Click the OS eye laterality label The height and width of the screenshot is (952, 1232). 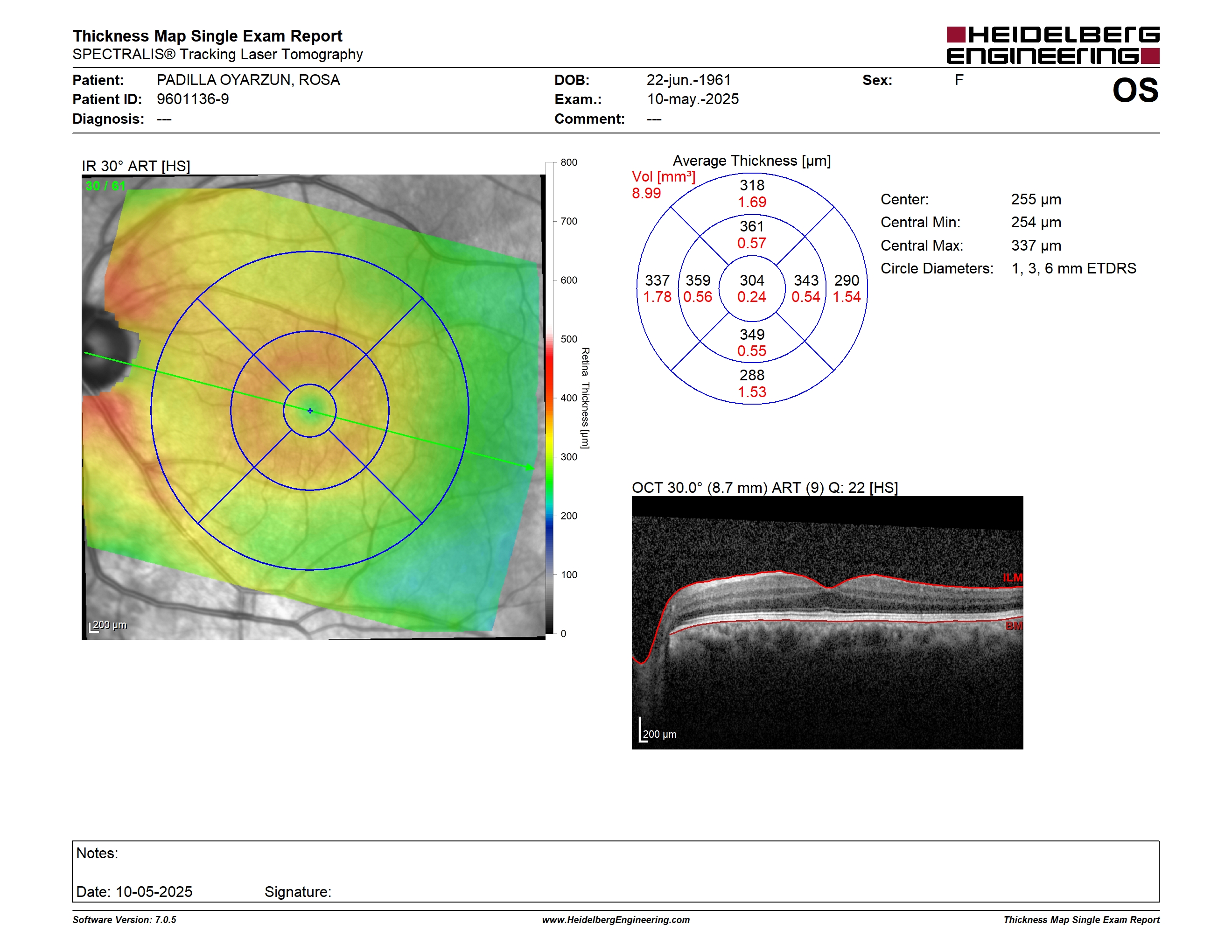1135,90
